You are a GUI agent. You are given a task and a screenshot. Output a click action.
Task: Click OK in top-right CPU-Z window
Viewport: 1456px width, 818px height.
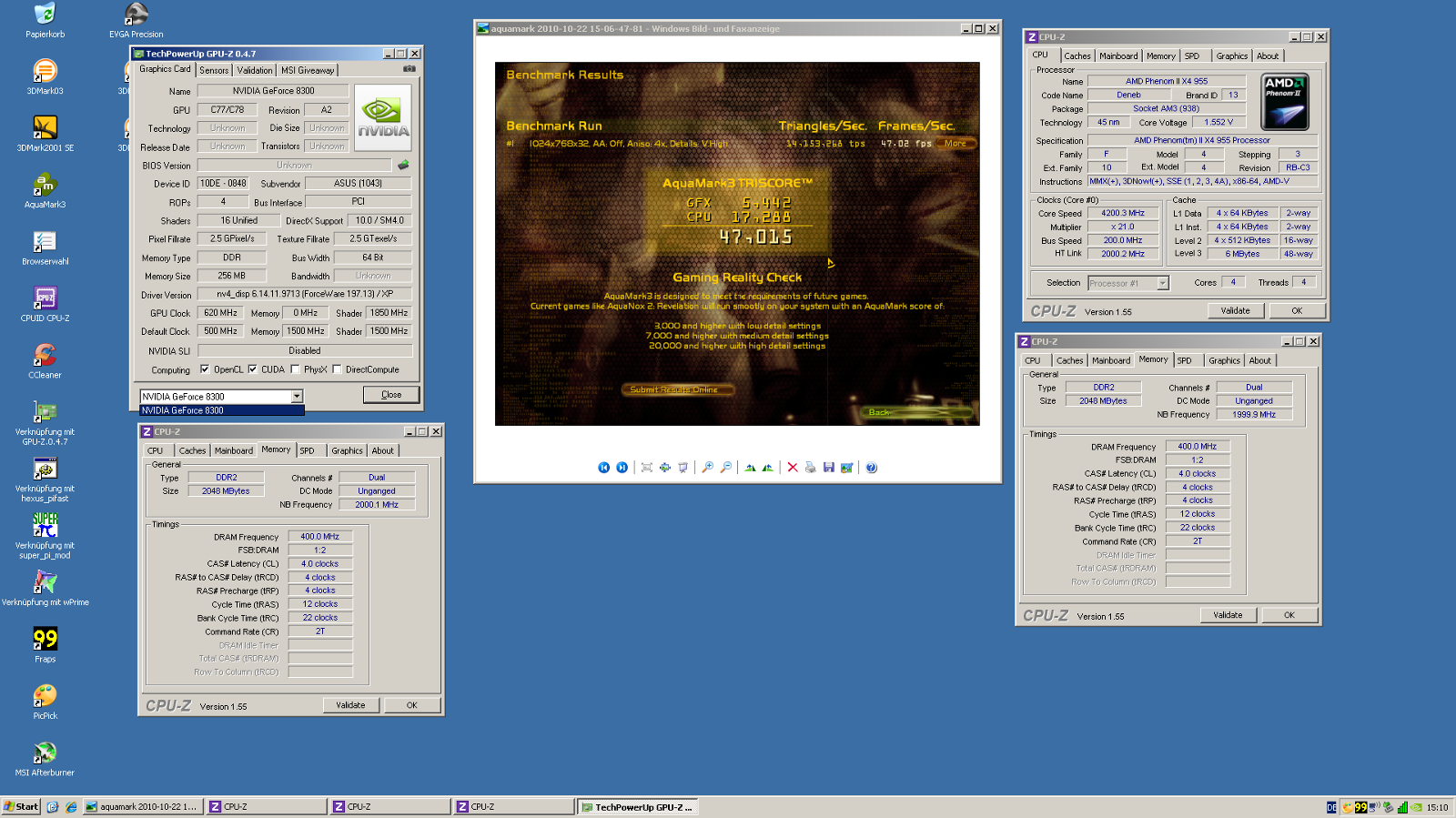tap(1297, 310)
